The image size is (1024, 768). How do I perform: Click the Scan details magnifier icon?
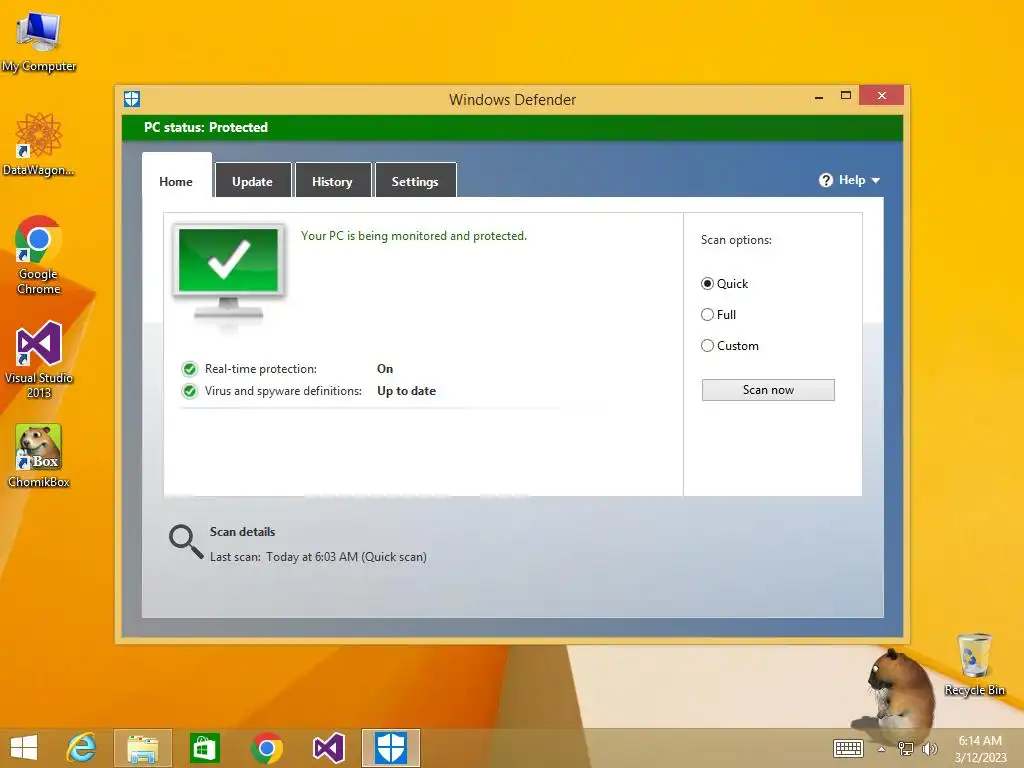(x=186, y=542)
